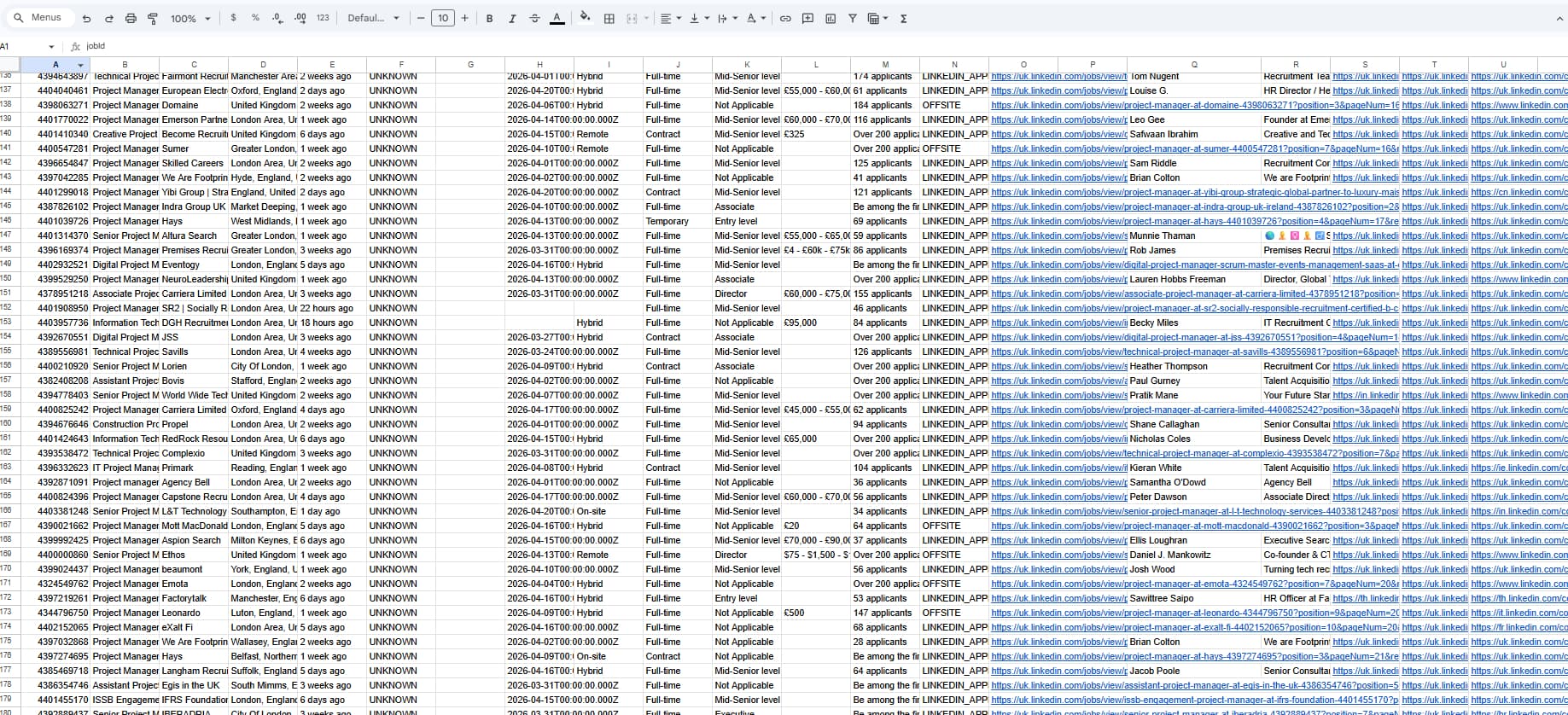The image size is (1568, 715).
Task: Click the Menus search box
Action: 38,18
